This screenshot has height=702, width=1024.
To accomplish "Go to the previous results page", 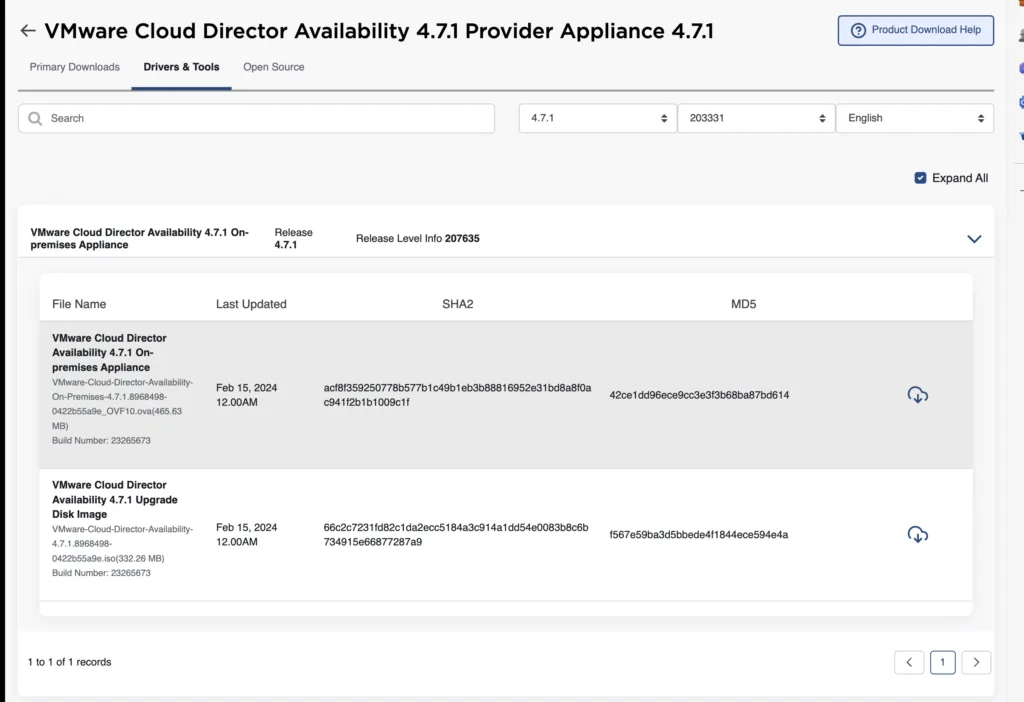I will [908, 662].
